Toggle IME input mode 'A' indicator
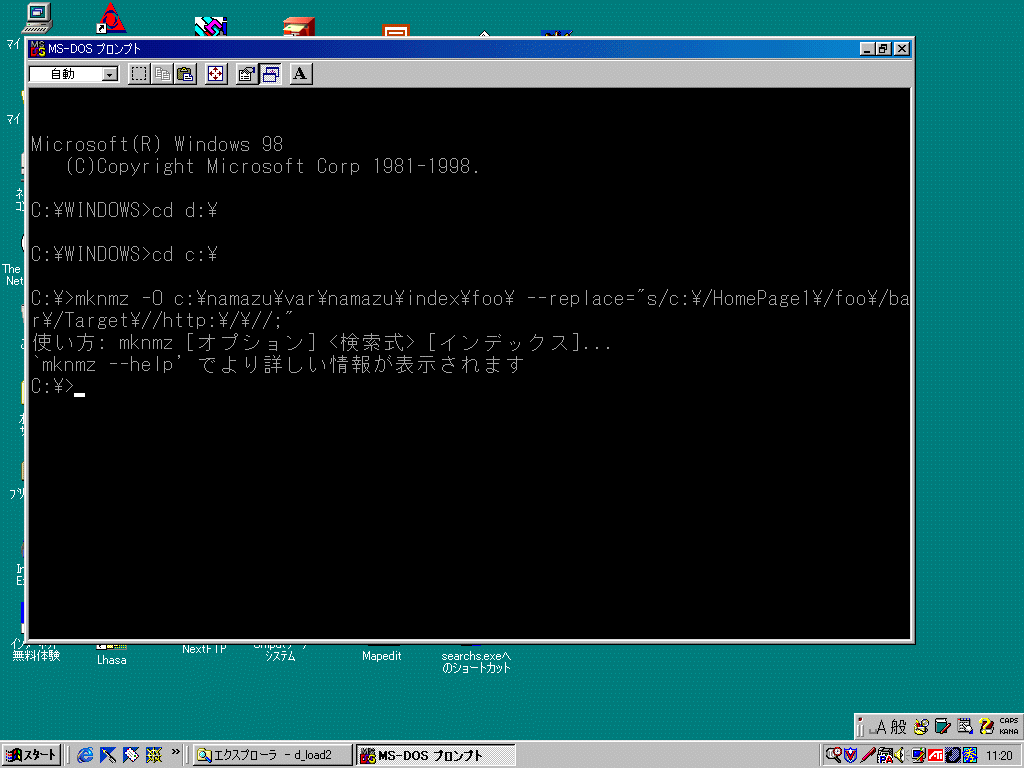 (880, 727)
